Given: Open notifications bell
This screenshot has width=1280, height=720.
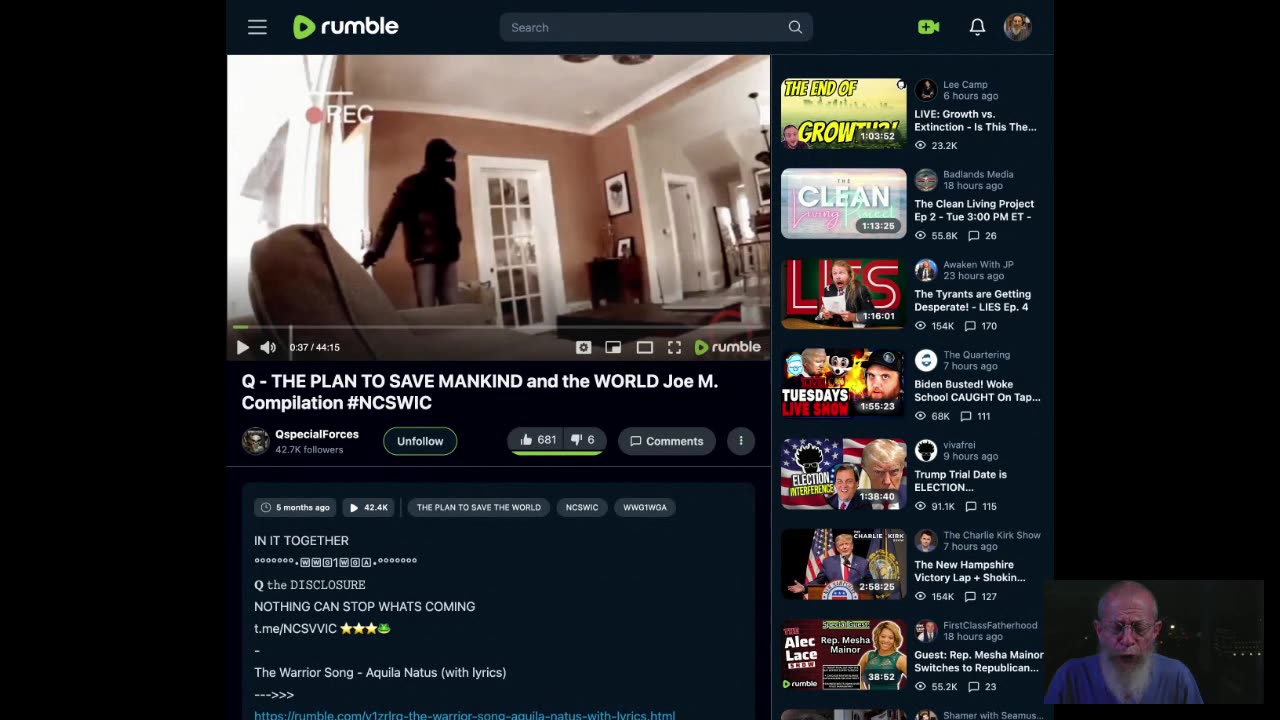Looking at the screenshot, I should tap(977, 27).
